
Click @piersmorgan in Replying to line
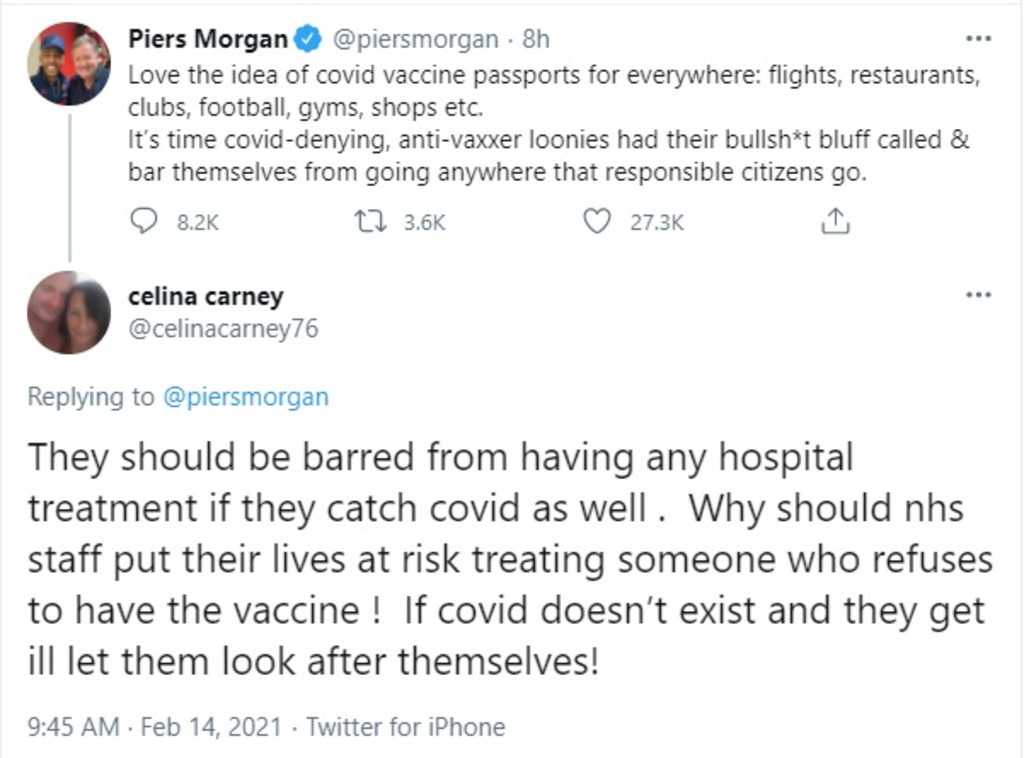(245, 397)
